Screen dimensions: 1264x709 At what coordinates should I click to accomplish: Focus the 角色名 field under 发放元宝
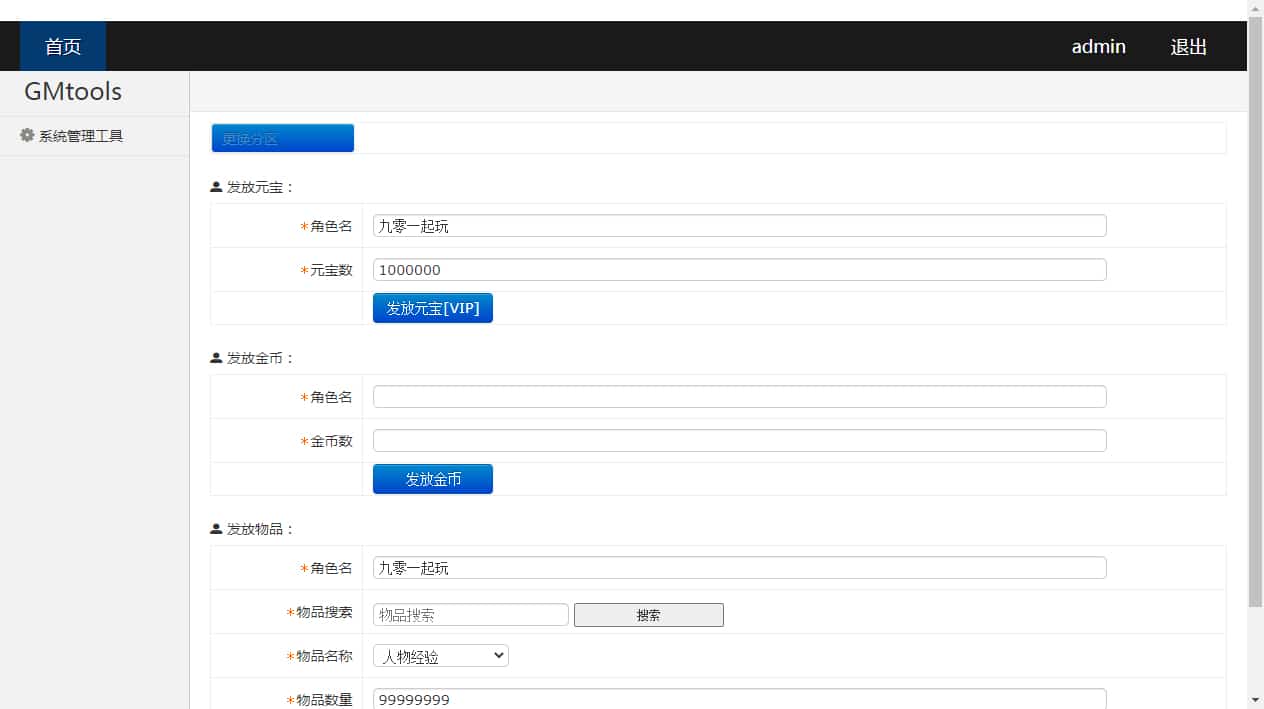(x=739, y=226)
